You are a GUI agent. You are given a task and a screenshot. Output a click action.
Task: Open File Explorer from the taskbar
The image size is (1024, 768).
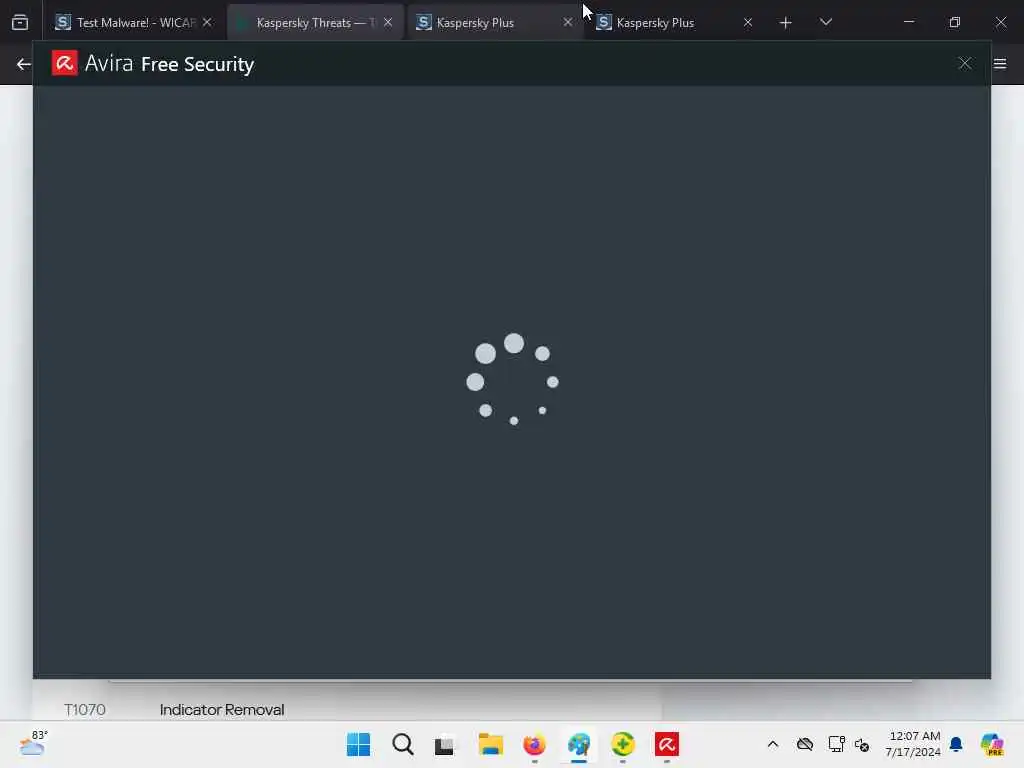(490, 744)
